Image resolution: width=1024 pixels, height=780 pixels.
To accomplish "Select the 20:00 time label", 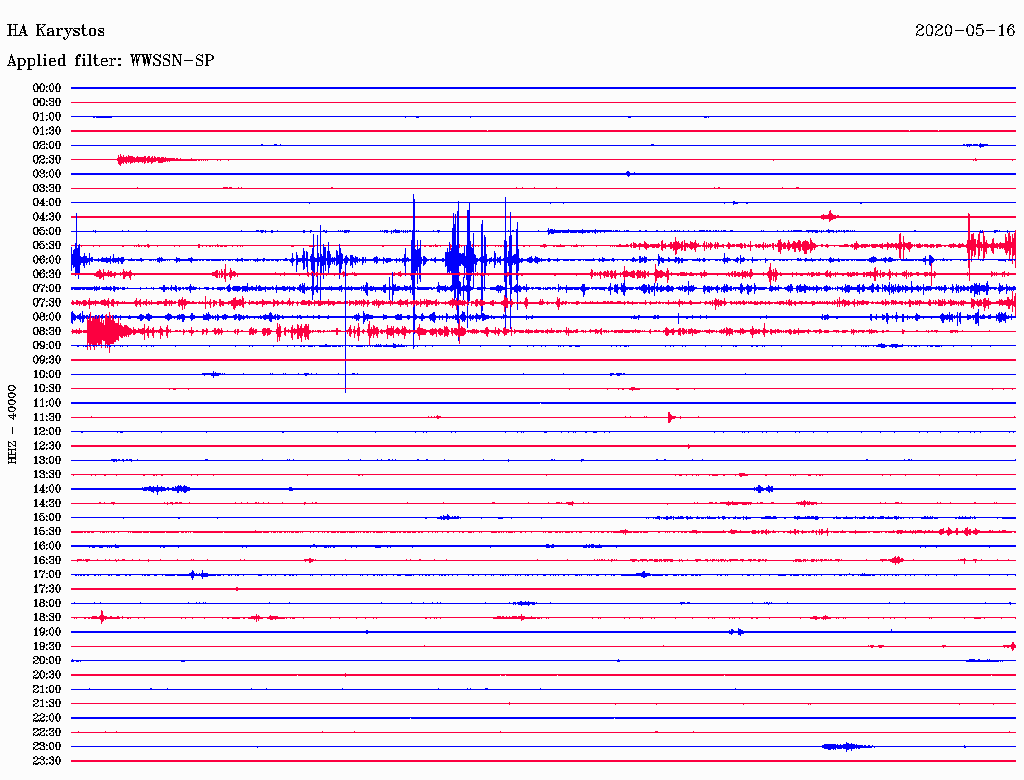I will [x=47, y=660].
